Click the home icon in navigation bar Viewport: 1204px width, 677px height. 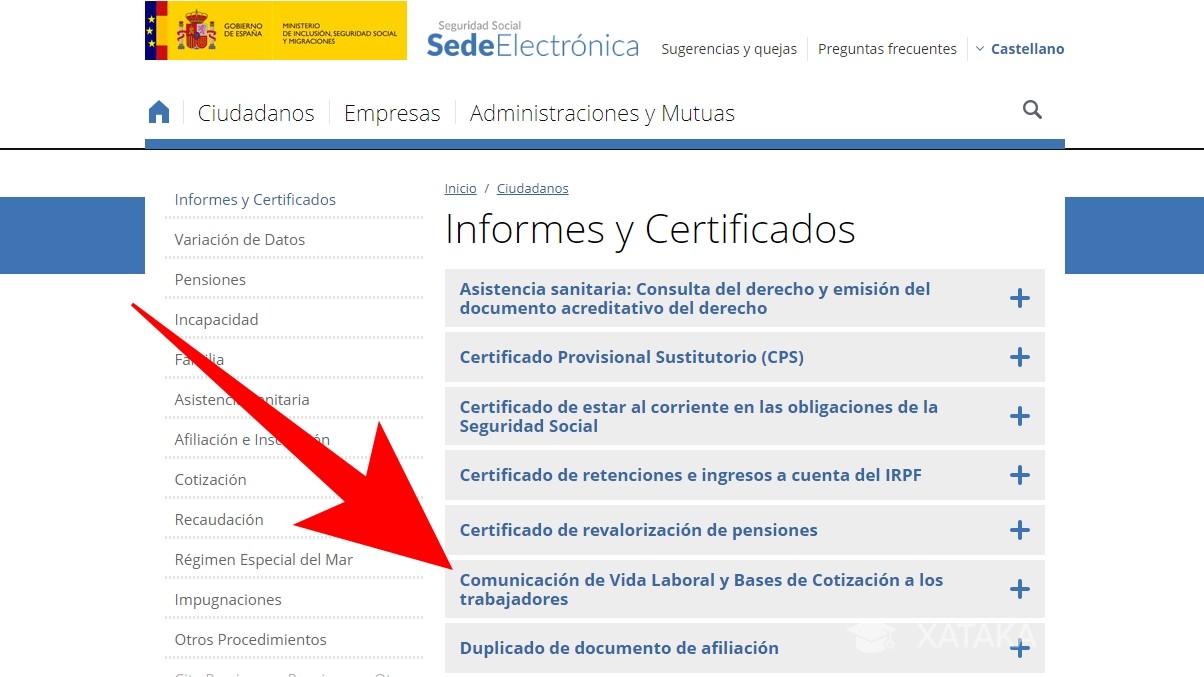tap(159, 112)
